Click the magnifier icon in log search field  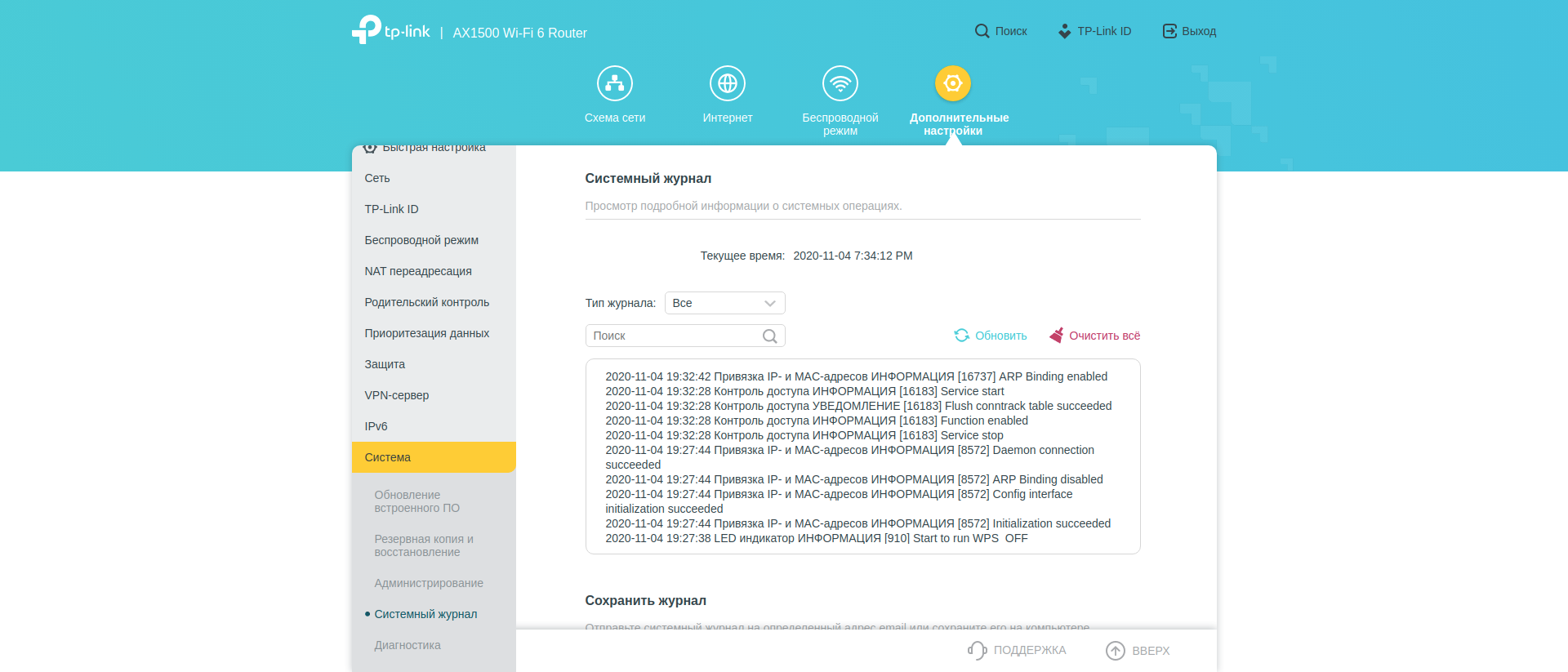point(769,336)
